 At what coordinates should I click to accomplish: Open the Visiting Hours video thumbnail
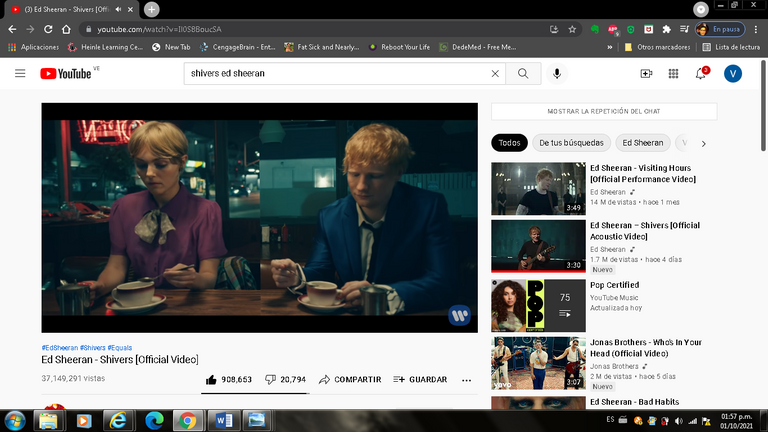(538, 189)
